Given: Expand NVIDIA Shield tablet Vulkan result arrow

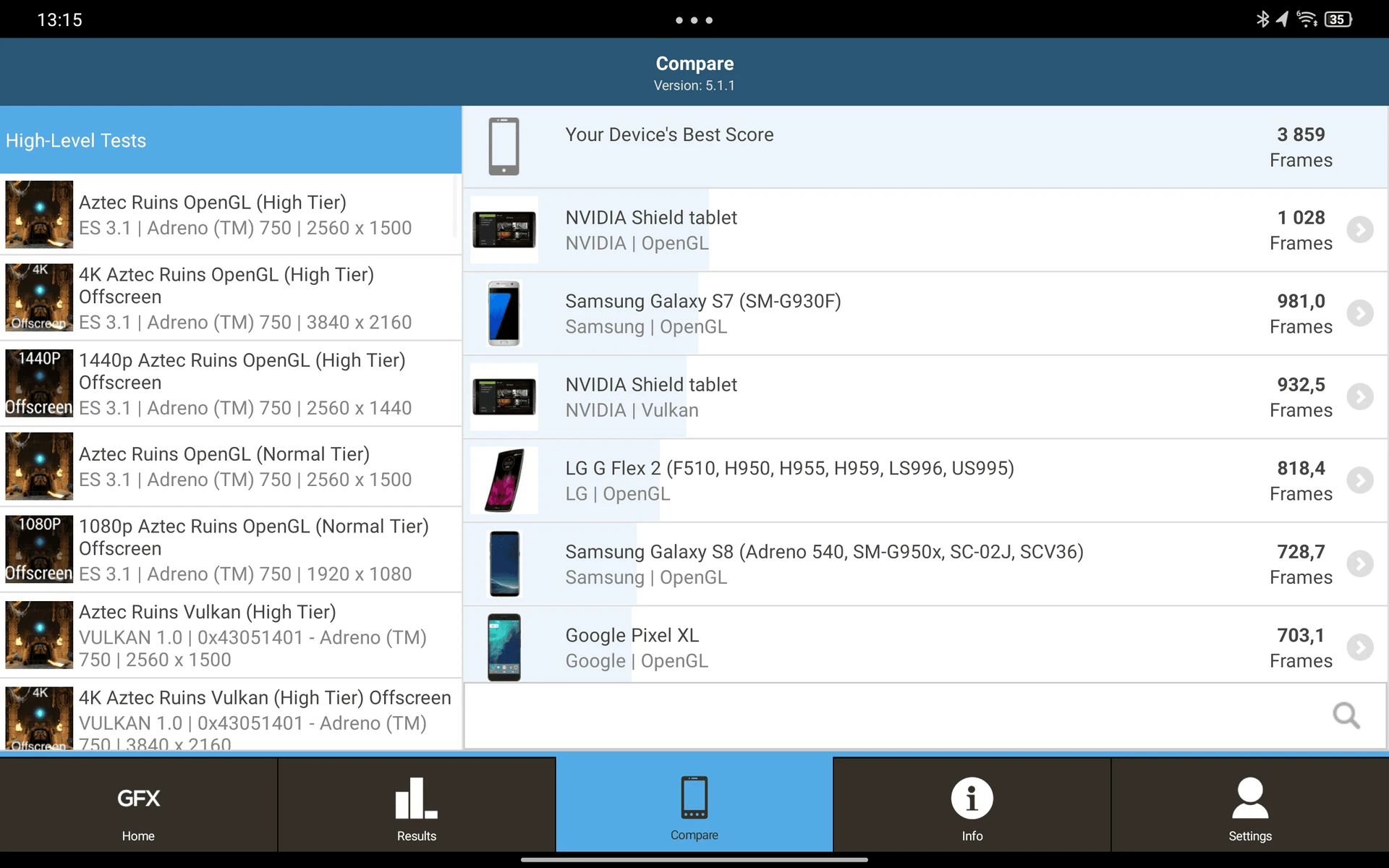Looking at the screenshot, I should 1360,397.
